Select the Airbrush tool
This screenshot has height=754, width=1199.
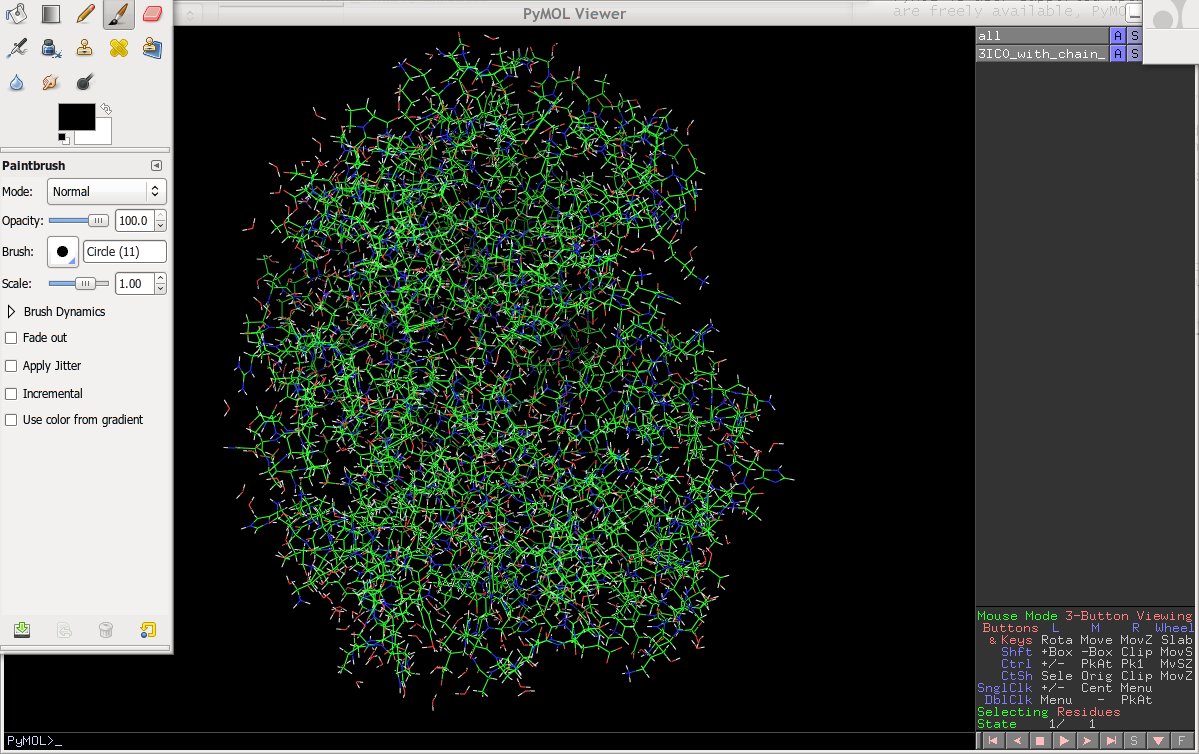coord(16,47)
